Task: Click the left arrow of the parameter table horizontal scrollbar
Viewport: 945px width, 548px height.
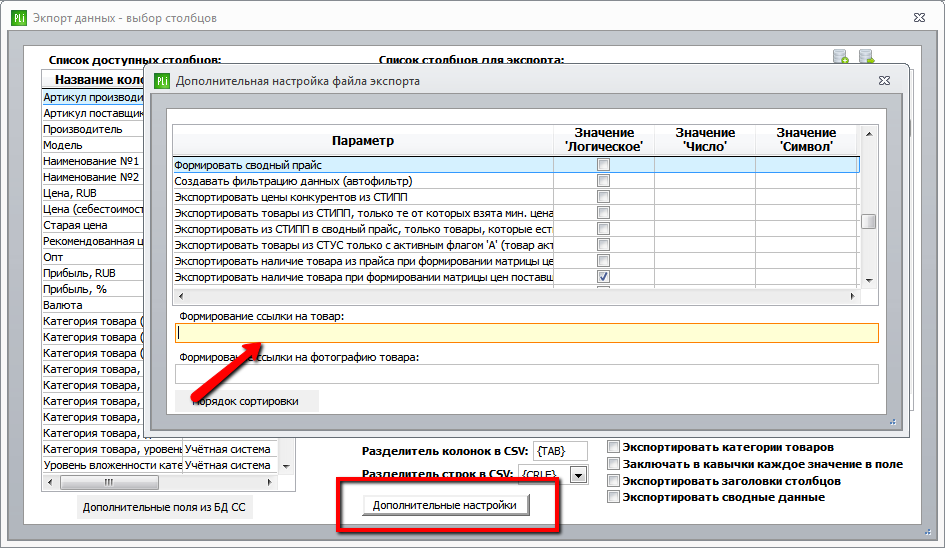Action: [x=181, y=296]
